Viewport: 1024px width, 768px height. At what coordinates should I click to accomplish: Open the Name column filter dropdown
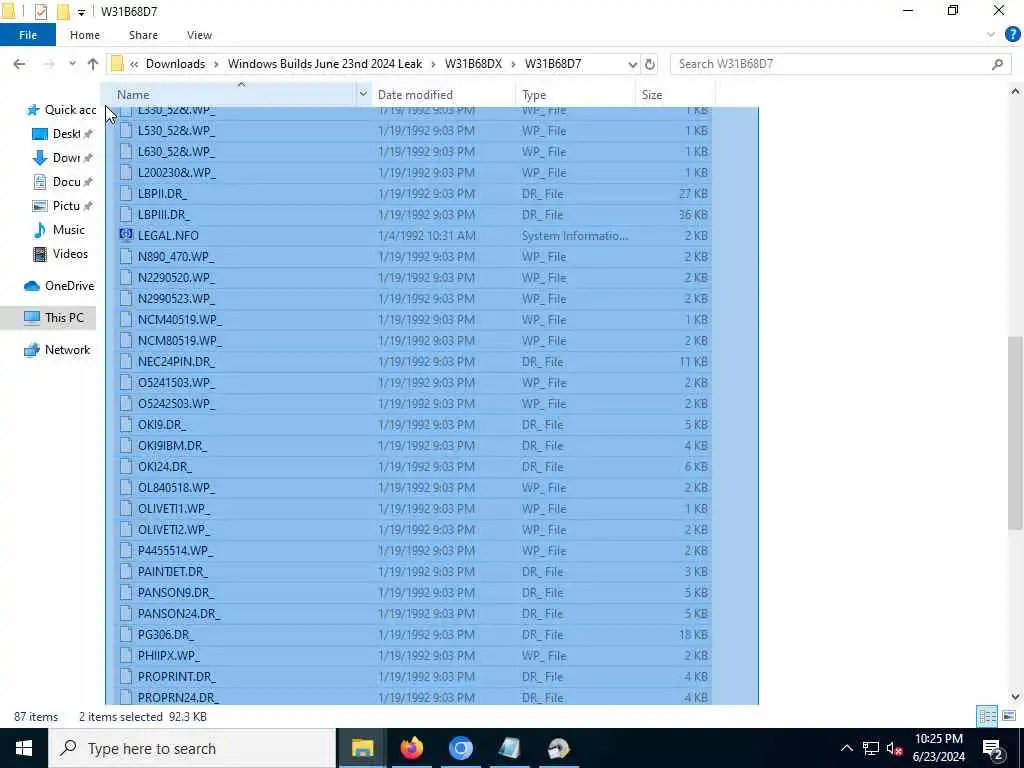click(363, 95)
